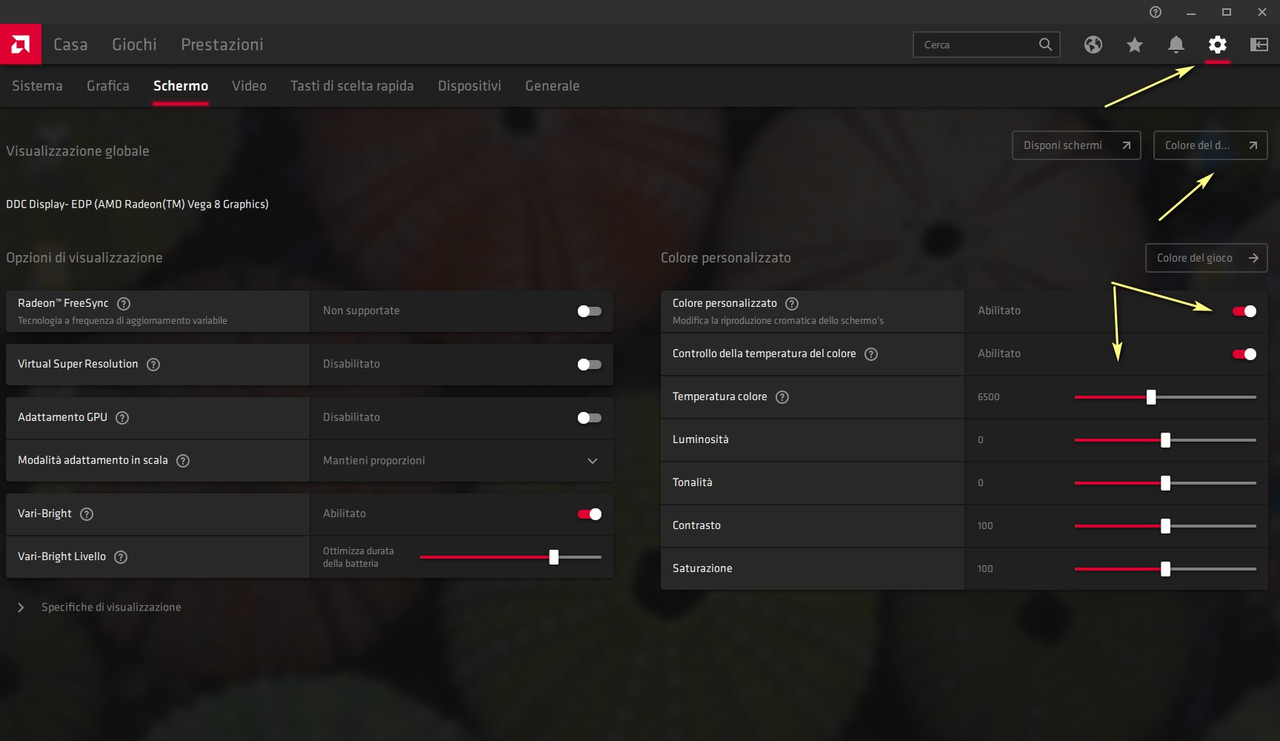The width and height of the screenshot is (1280, 741).
Task: Select the DDC Display- EDP display label
Action: pos(137,204)
